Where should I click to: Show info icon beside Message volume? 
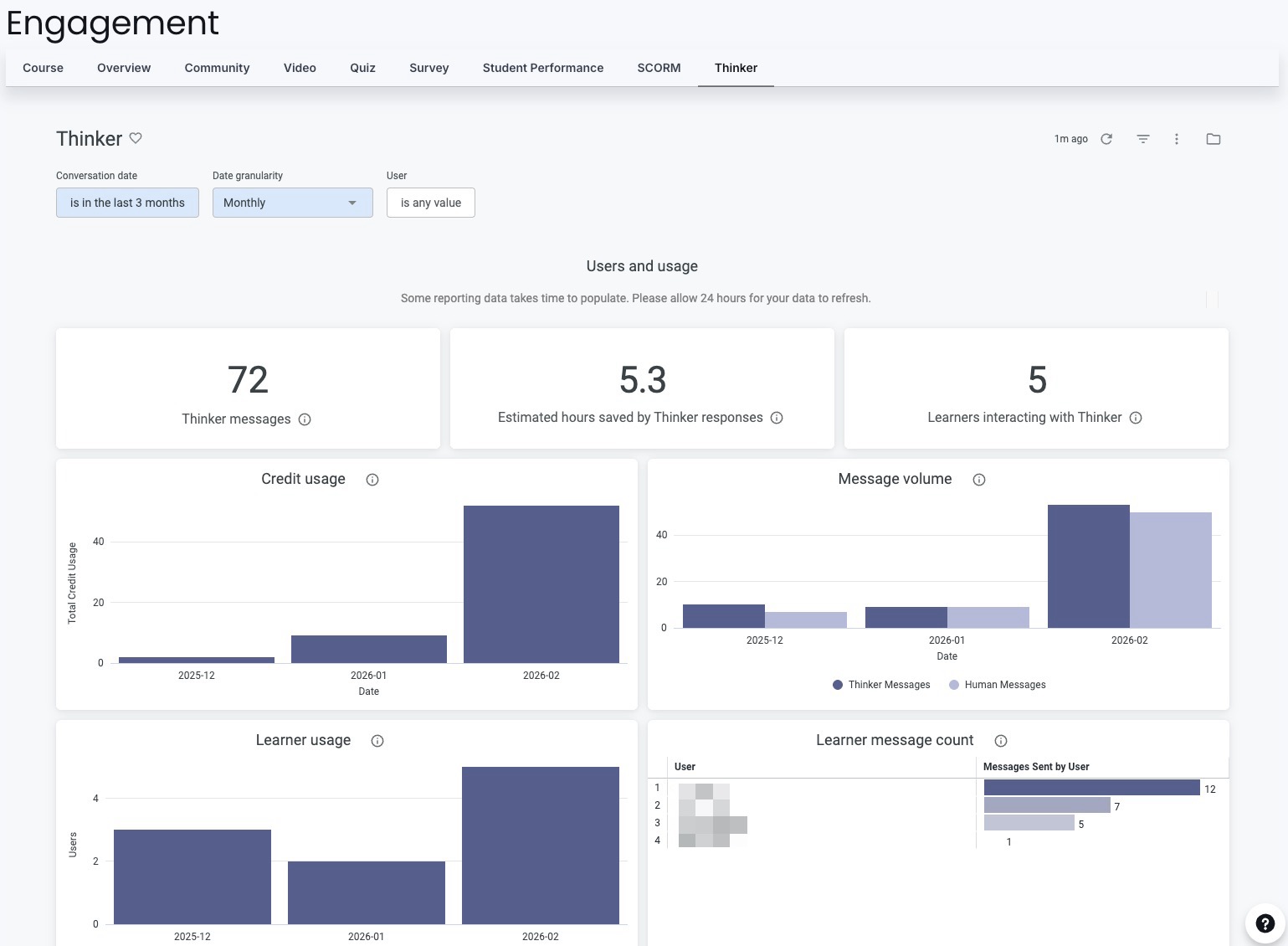[979, 480]
